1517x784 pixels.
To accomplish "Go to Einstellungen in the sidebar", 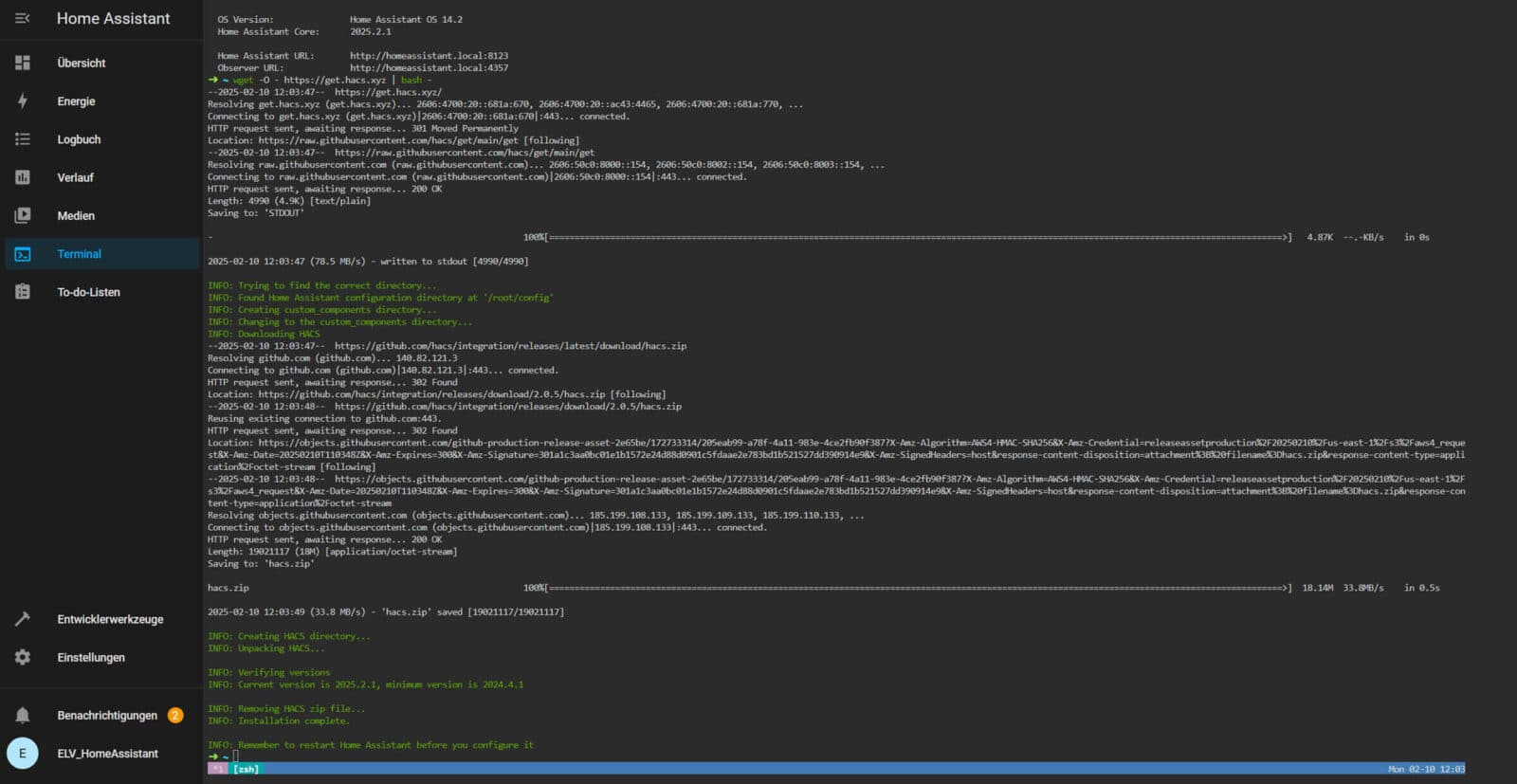I will pos(91,658).
